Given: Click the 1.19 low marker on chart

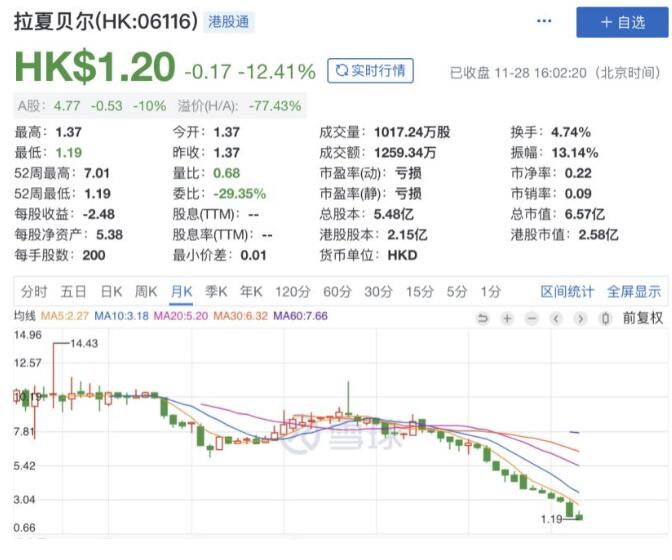Looking at the screenshot, I should point(552,519).
